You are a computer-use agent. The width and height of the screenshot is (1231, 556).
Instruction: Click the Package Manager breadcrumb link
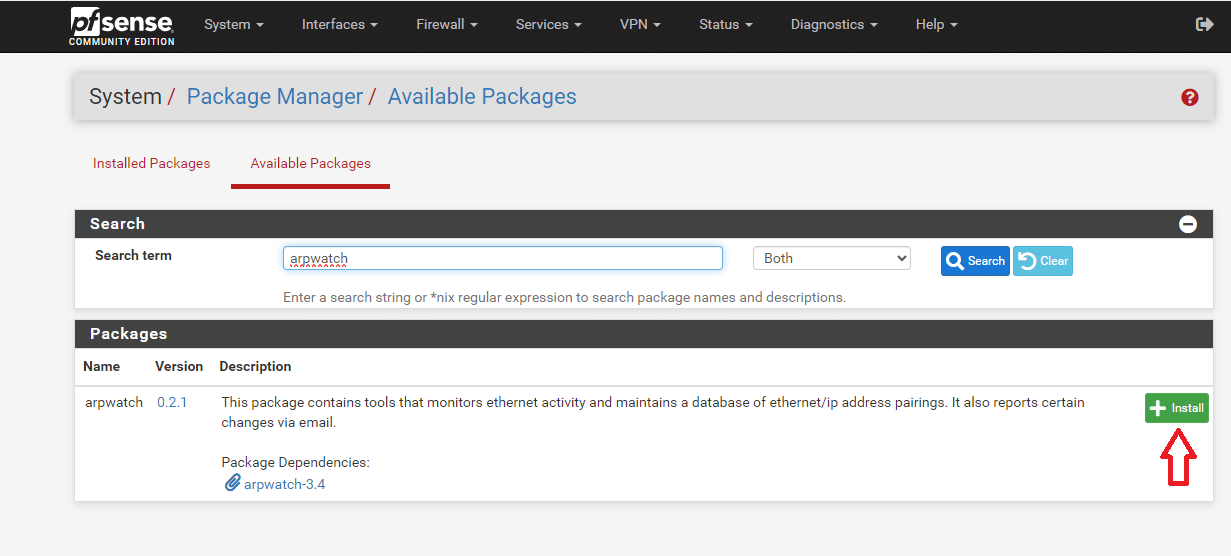click(x=275, y=97)
